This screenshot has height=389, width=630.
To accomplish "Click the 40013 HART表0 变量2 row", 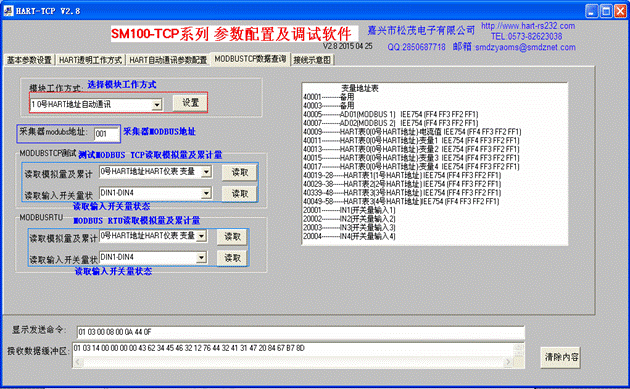I will (411, 149).
